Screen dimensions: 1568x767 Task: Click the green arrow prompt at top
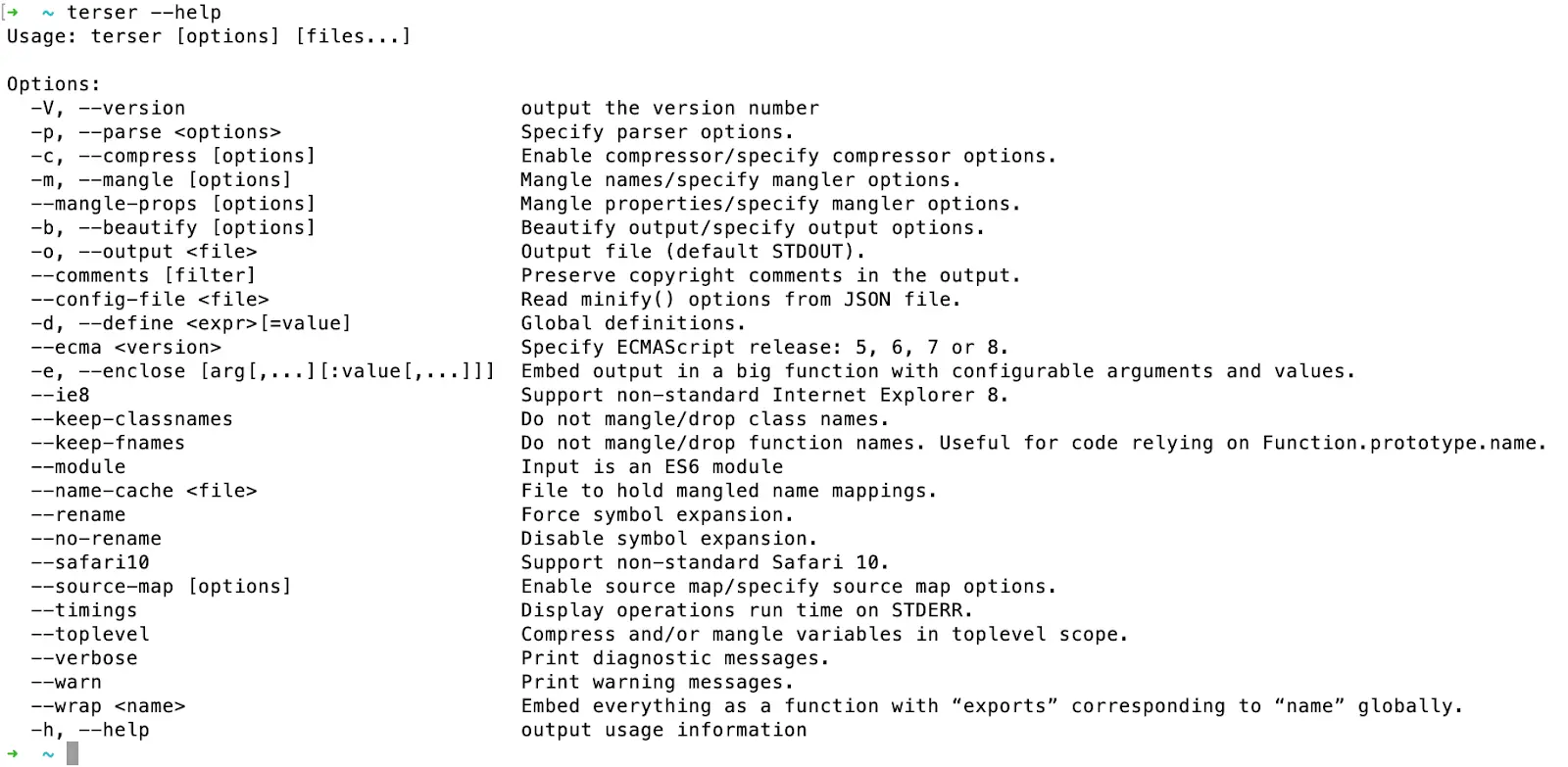[x=13, y=13]
